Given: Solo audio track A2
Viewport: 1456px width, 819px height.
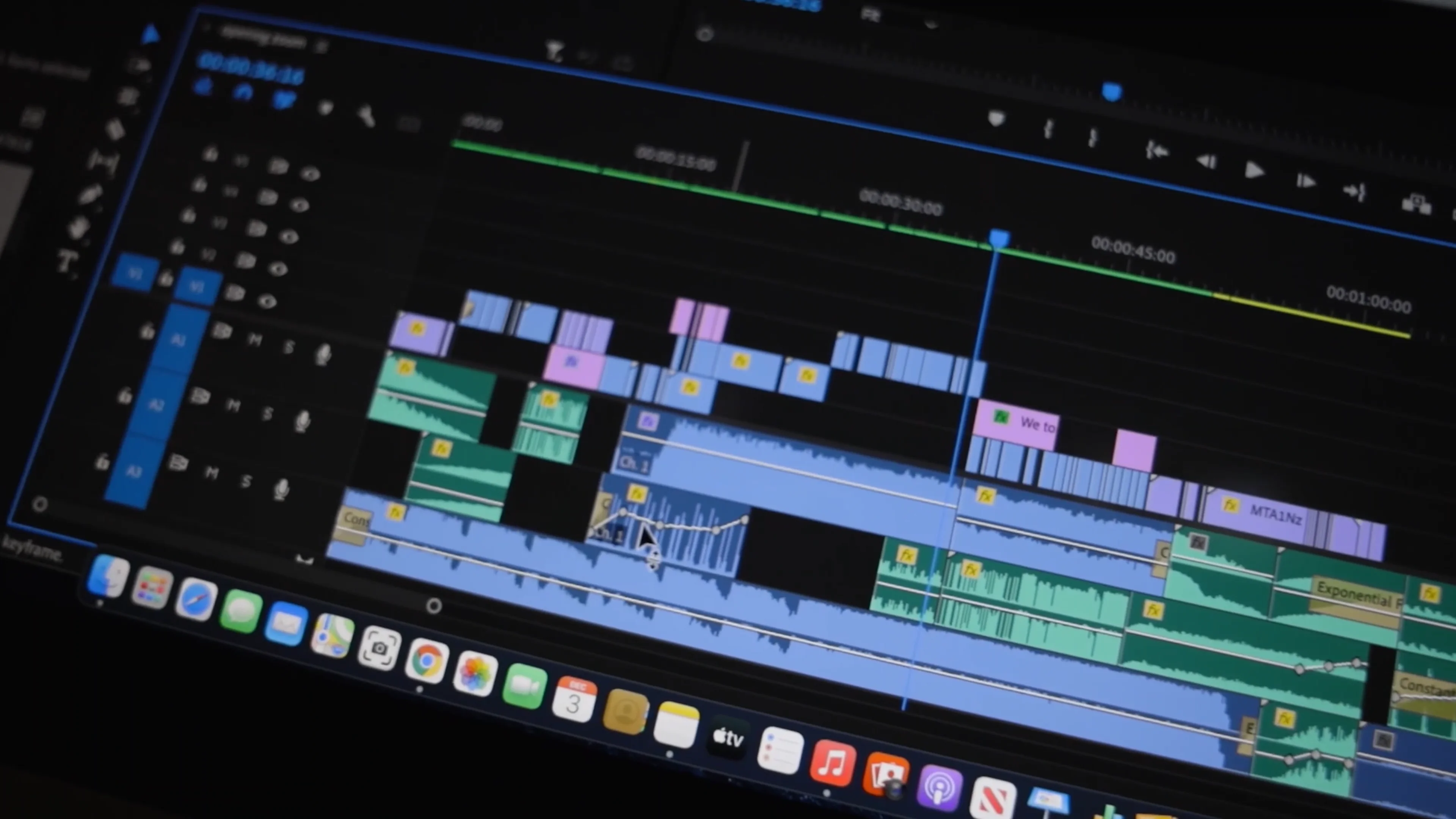Looking at the screenshot, I should [267, 414].
